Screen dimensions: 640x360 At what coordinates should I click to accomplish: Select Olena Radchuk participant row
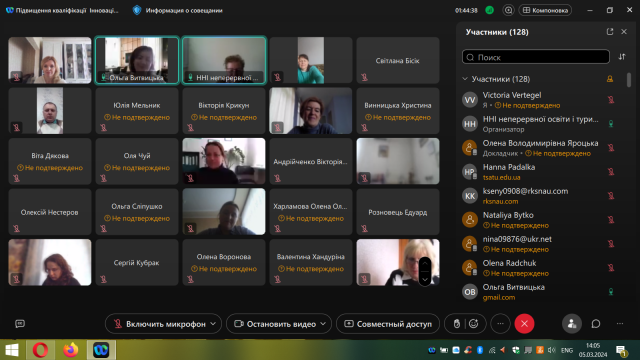(538, 268)
